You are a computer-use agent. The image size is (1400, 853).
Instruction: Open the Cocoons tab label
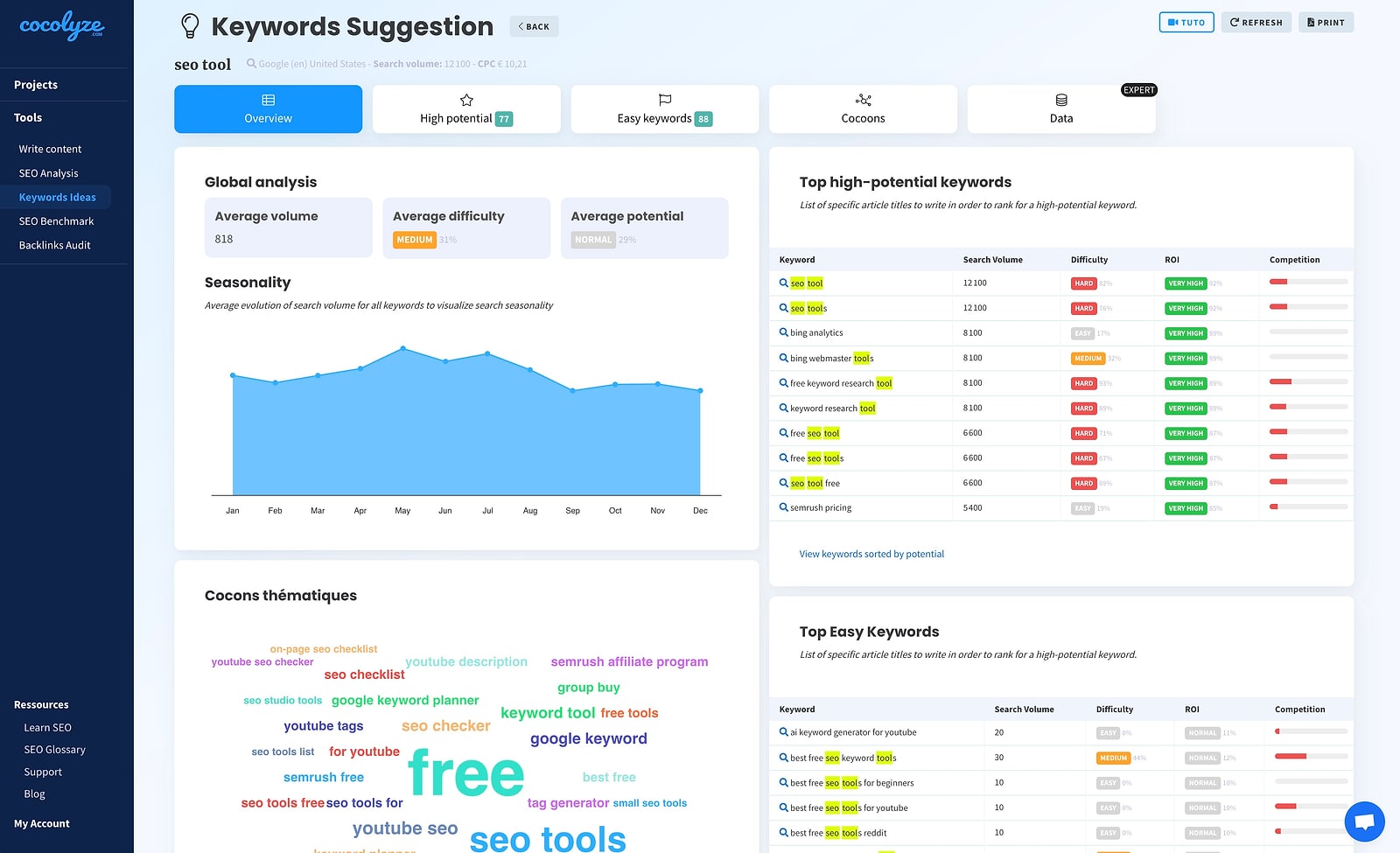point(864,118)
